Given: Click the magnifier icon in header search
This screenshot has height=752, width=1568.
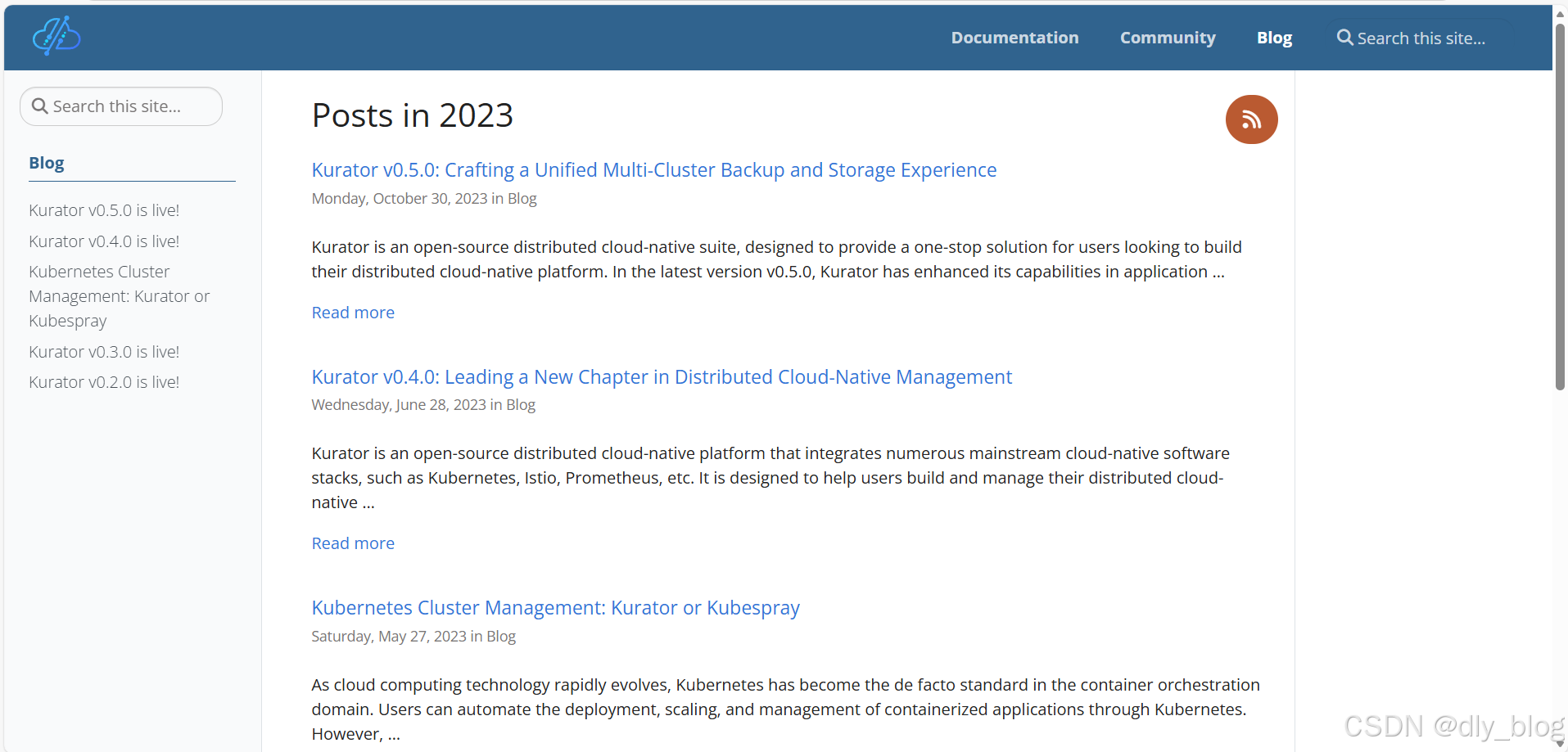Looking at the screenshot, I should 1344,38.
